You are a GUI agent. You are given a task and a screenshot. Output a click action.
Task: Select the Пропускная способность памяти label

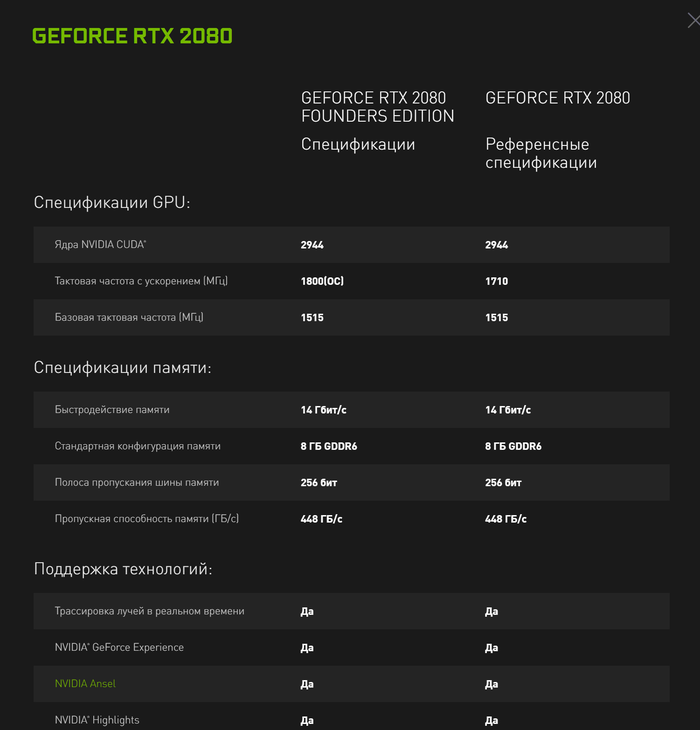coord(147,518)
